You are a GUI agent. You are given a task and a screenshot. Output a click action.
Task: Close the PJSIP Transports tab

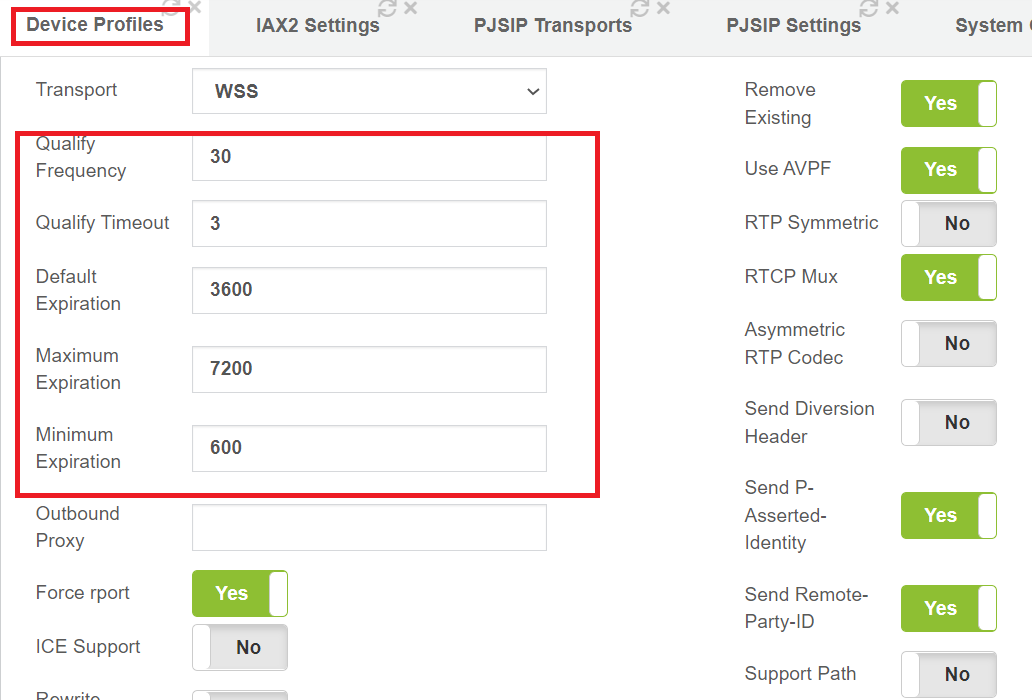coord(663,8)
